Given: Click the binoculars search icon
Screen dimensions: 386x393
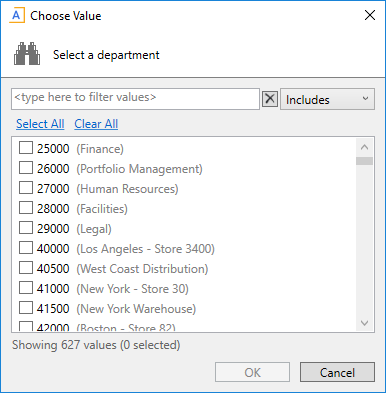Looking at the screenshot, I should [27, 54].
